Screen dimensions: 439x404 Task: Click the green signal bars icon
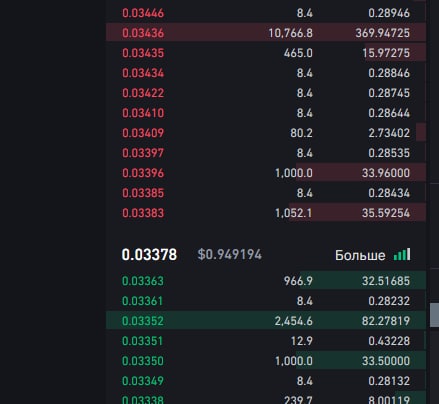point(402,255)
